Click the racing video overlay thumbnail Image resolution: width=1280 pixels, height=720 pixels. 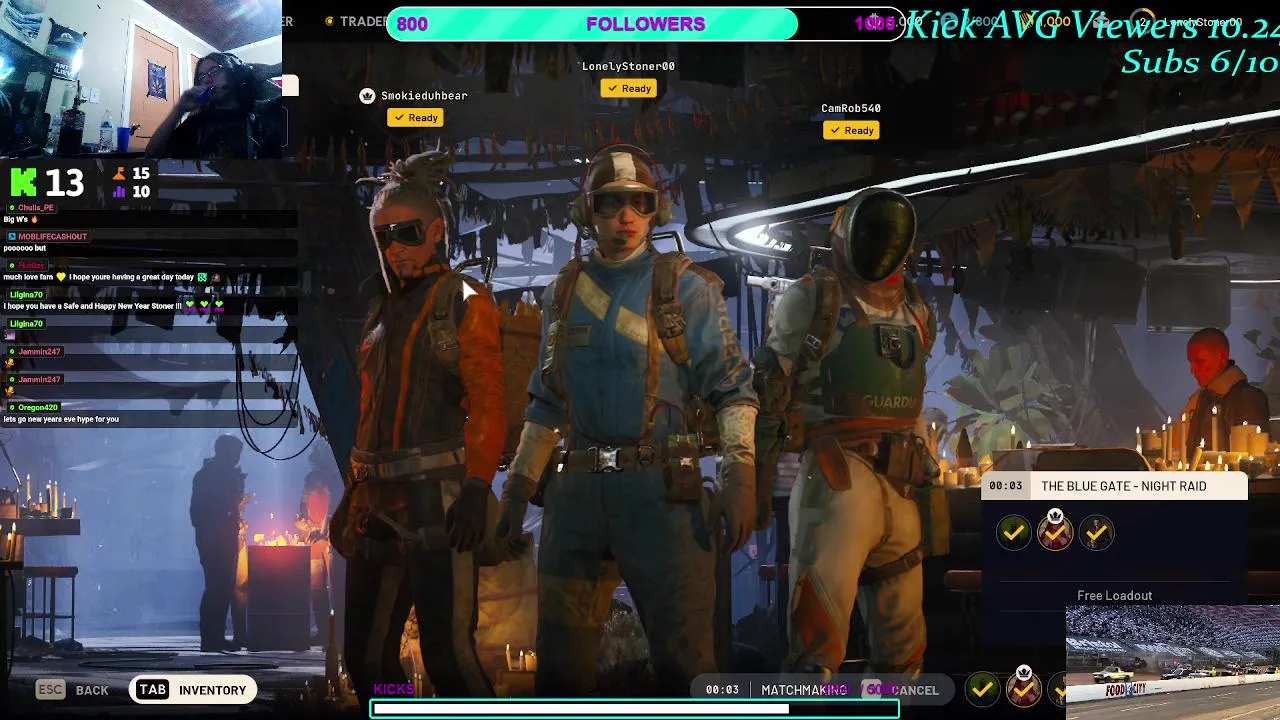tap(1173, 663)
